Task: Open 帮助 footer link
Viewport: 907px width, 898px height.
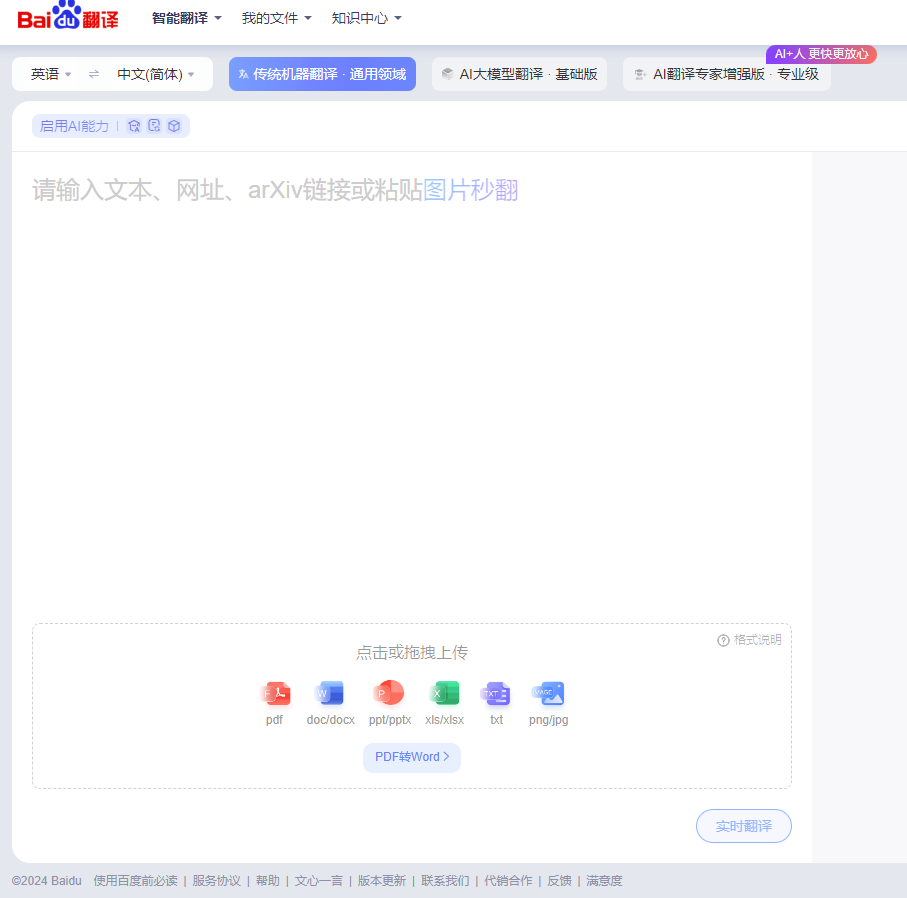Action: (268, 881)
